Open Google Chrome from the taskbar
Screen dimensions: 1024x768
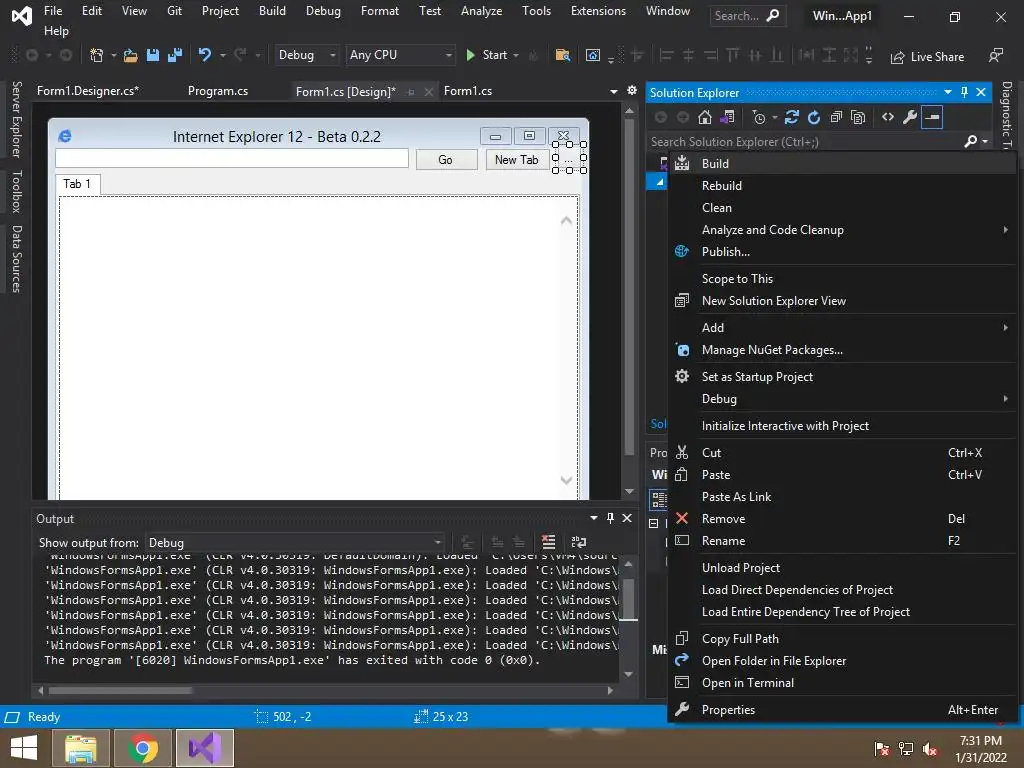[142, 748]
